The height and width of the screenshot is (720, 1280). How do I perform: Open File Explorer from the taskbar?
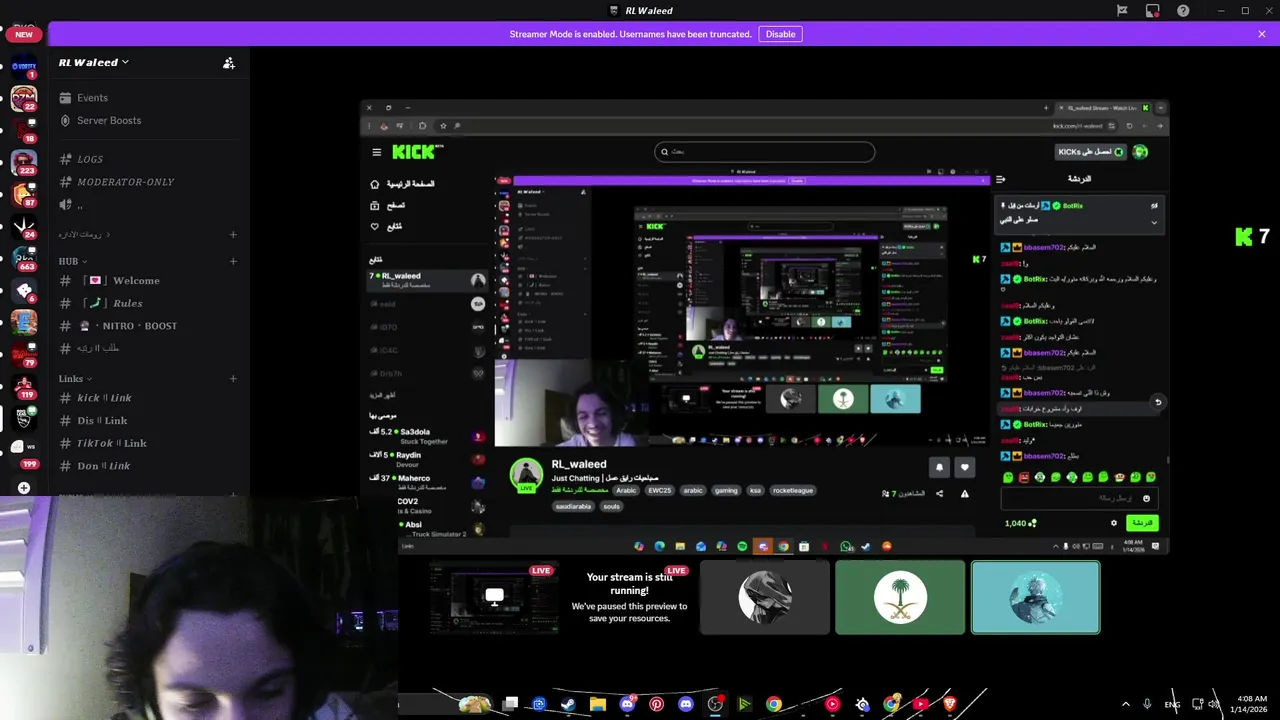[x=597, y=704]
